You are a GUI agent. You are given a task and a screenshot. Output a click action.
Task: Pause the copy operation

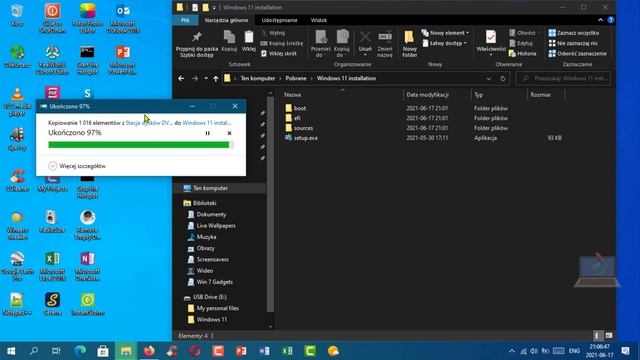pyautogui.click(x=207, y=133)
